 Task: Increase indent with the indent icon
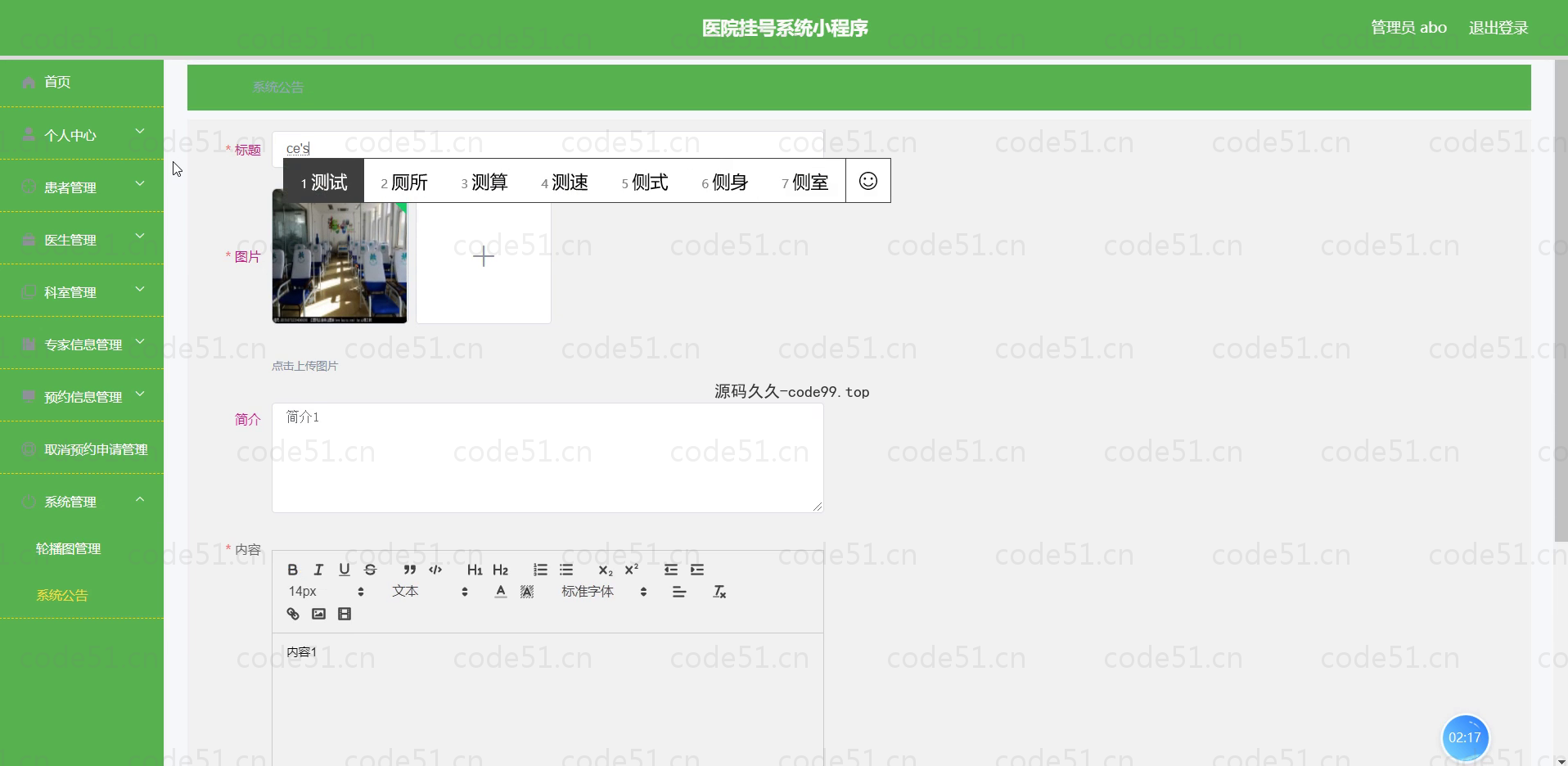[x=697, y=570]
